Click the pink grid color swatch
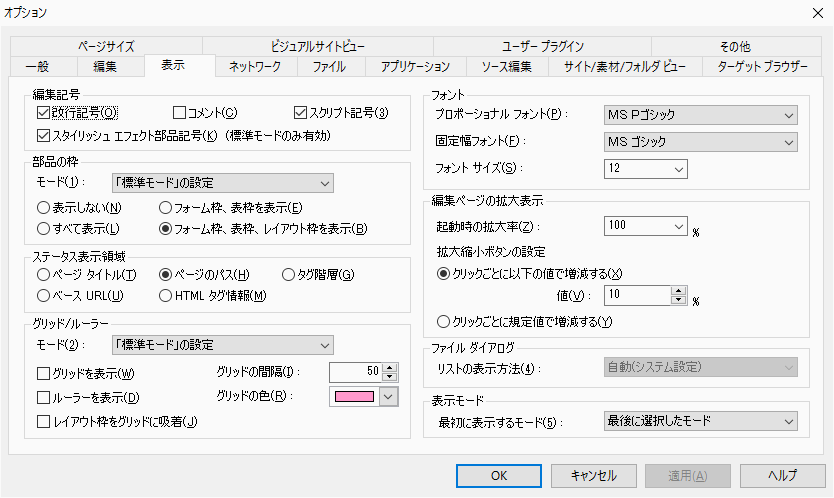 tap(352, 396)
